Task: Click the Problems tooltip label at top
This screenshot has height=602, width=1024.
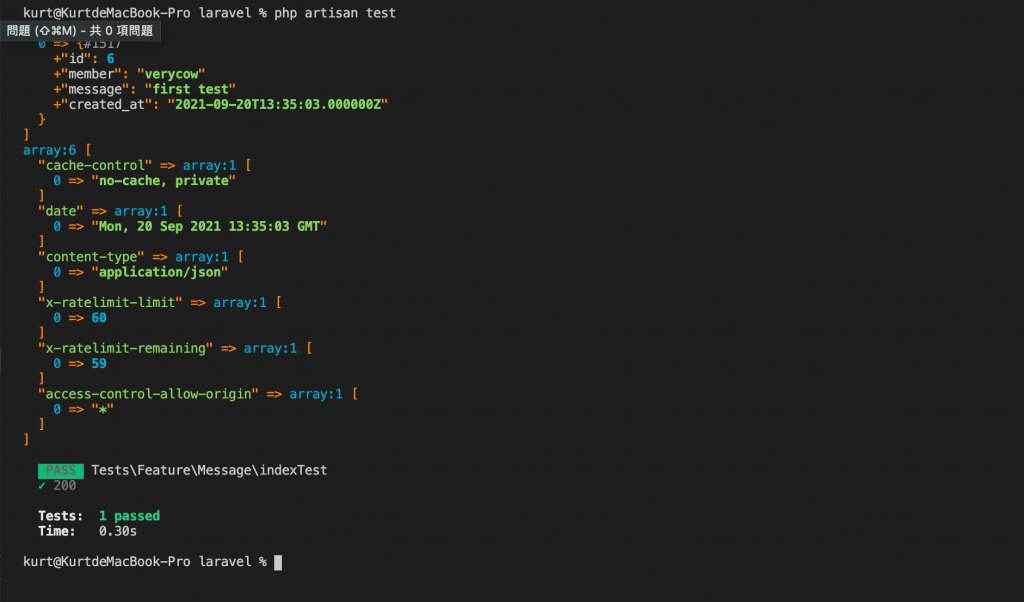Action: pyautogui.click(x=80, y=31)
